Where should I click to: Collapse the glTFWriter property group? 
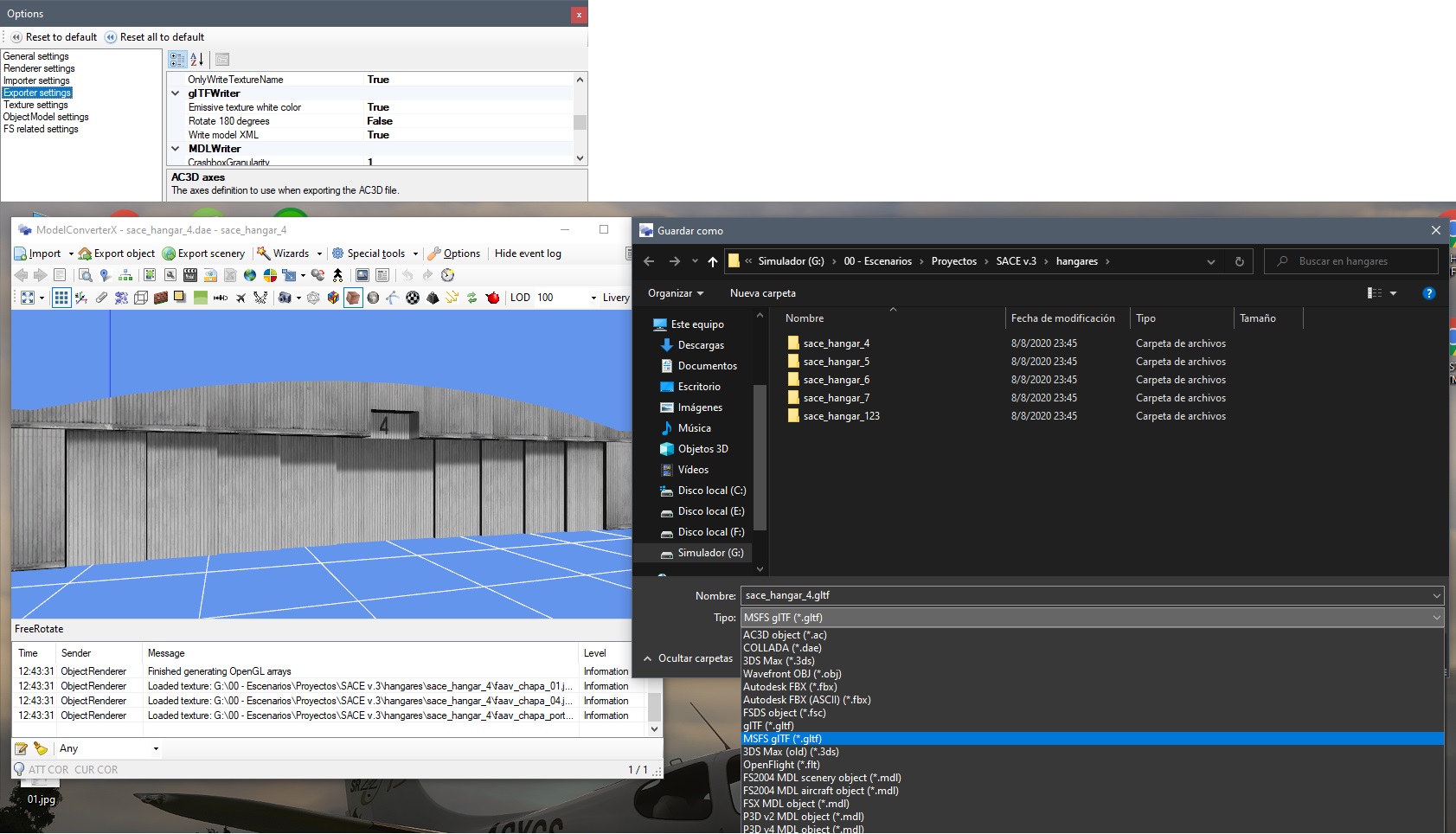click(x=176, y=93)
